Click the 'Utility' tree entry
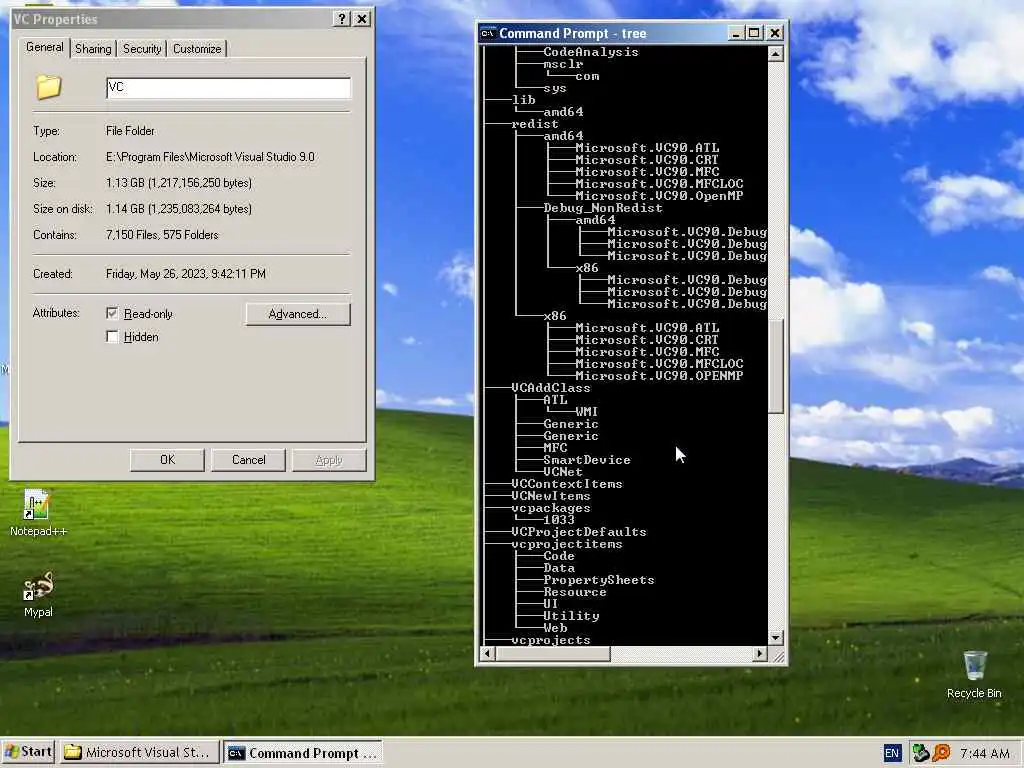 [x=571, y=615]
